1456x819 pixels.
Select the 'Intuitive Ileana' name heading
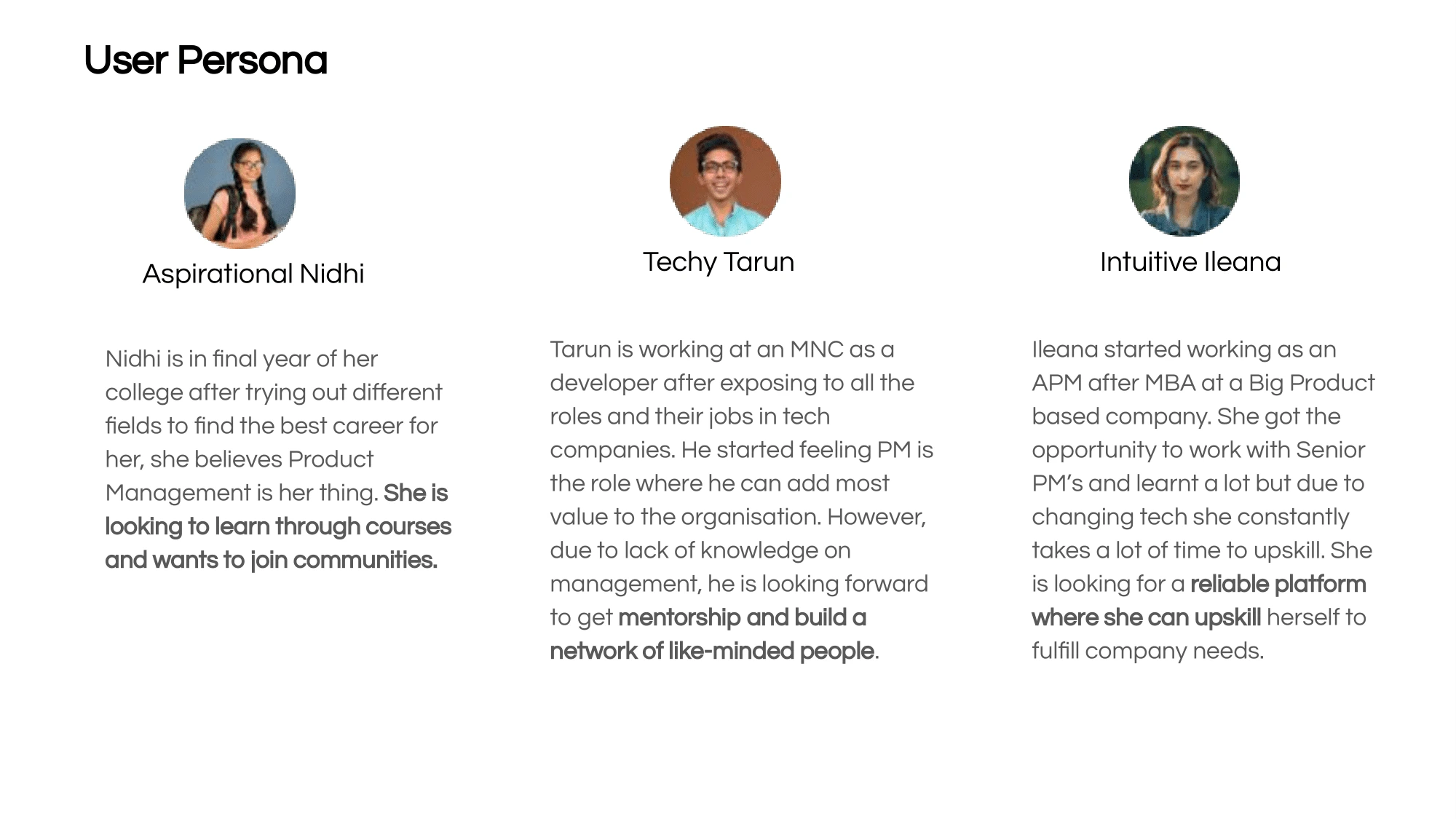click(x=1190, y=262)
